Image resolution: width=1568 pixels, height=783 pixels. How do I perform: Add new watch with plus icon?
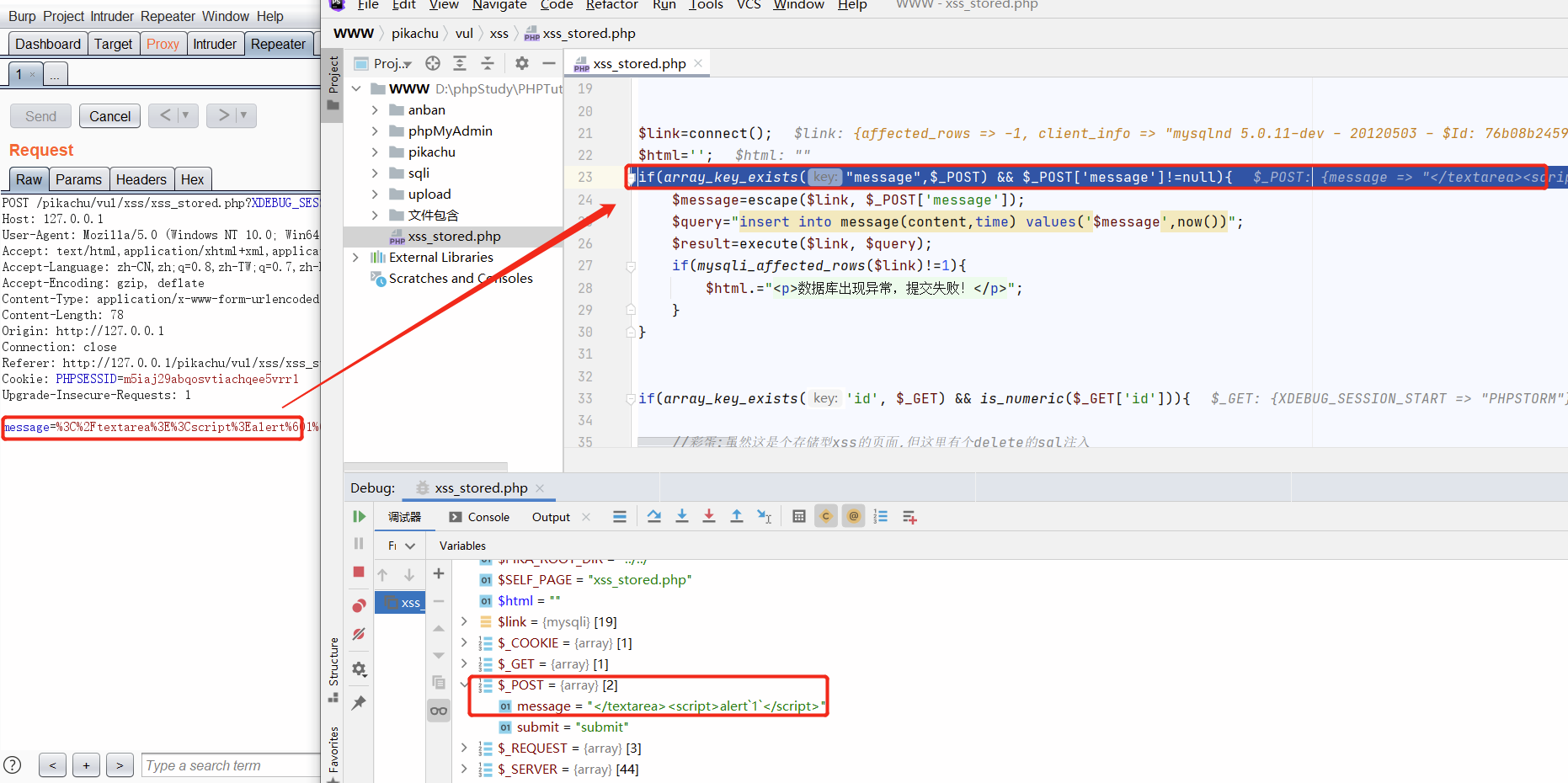439,573
